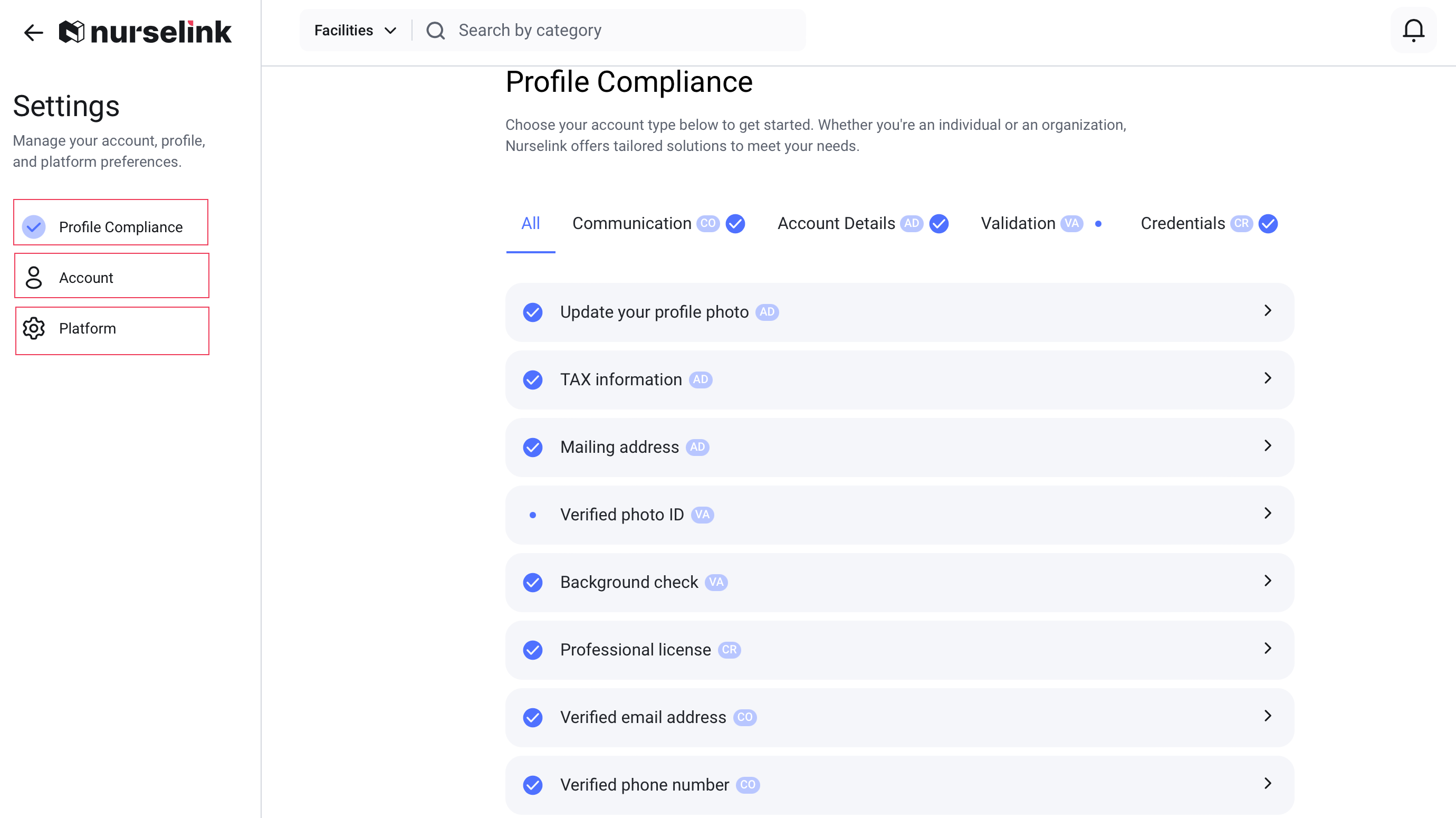Switch to the Communication tab
1456x818 pixels.
pos(631,224)
